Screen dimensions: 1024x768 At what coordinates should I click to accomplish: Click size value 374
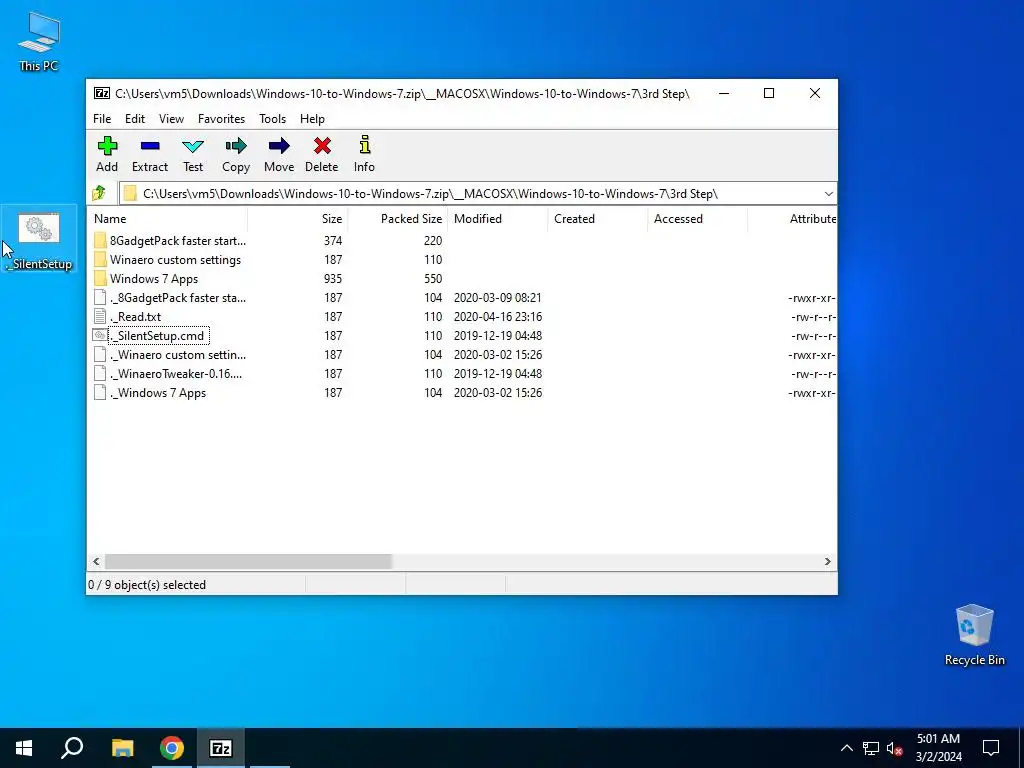pos(332,241)
